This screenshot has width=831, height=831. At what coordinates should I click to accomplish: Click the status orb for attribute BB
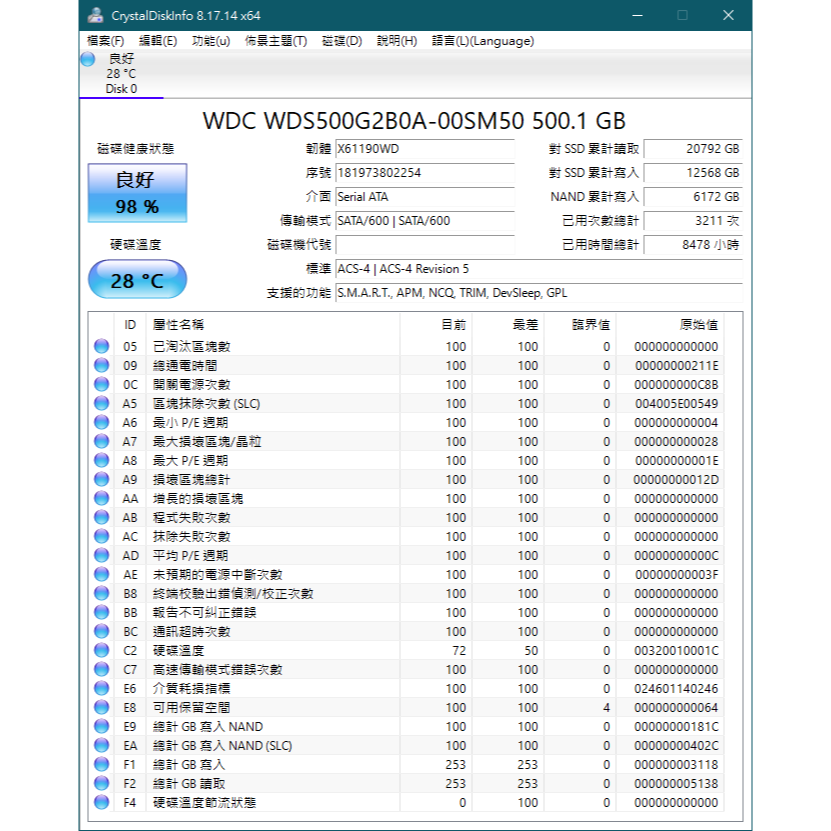coord(101,613)
